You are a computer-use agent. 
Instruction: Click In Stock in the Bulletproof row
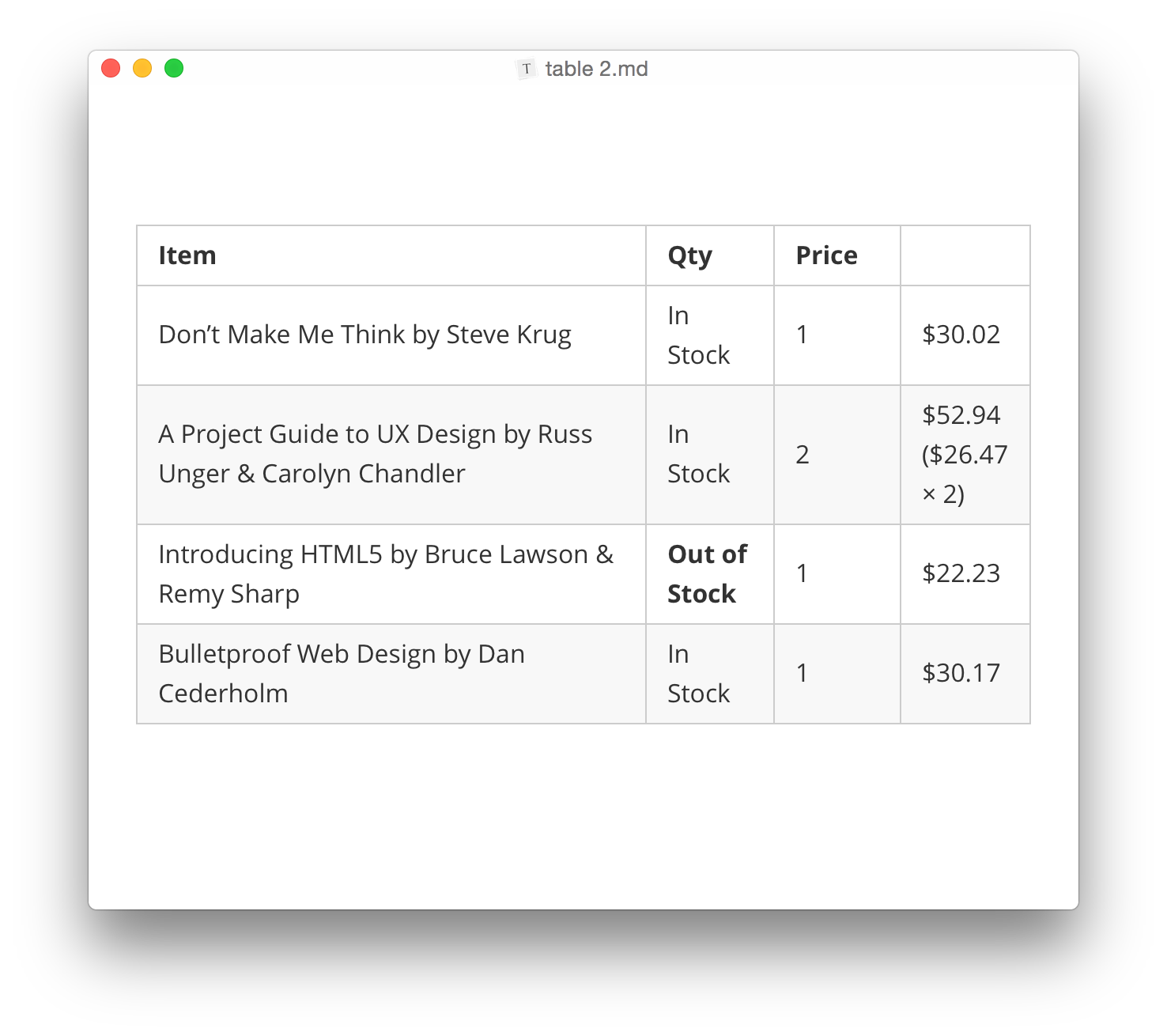tap(698, 673)
